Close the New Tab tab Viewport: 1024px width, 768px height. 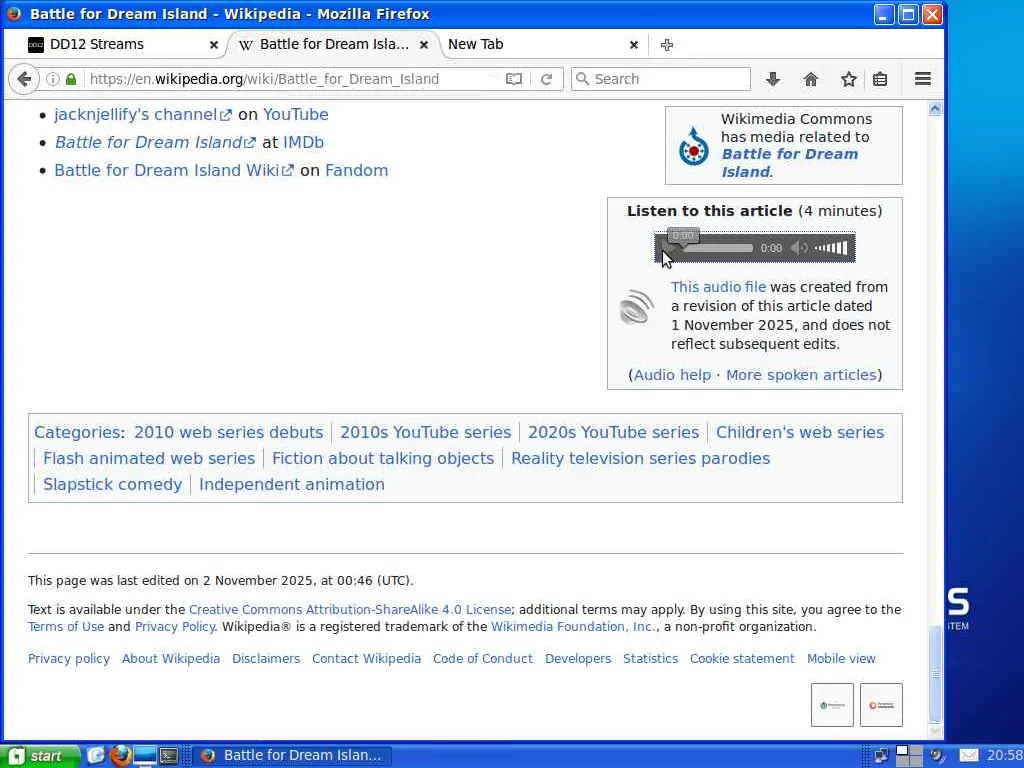pyautogui.click(x=633, y=45)
